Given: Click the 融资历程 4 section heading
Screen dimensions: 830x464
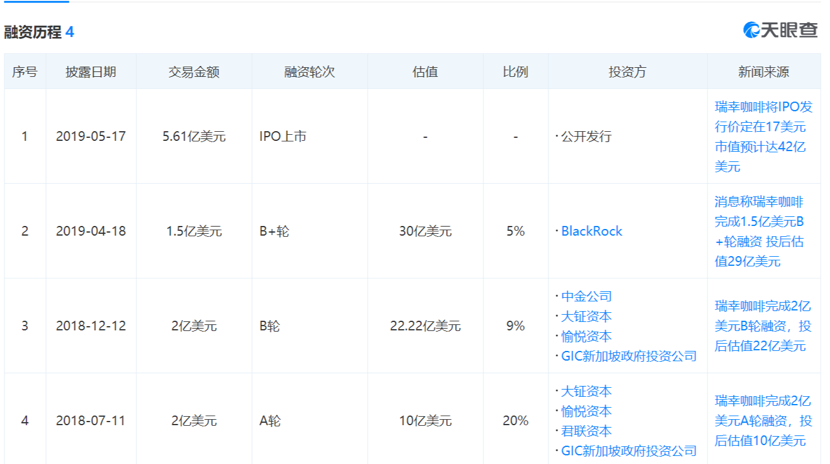Looking at the screenshot, I should (x=39, y=32).
